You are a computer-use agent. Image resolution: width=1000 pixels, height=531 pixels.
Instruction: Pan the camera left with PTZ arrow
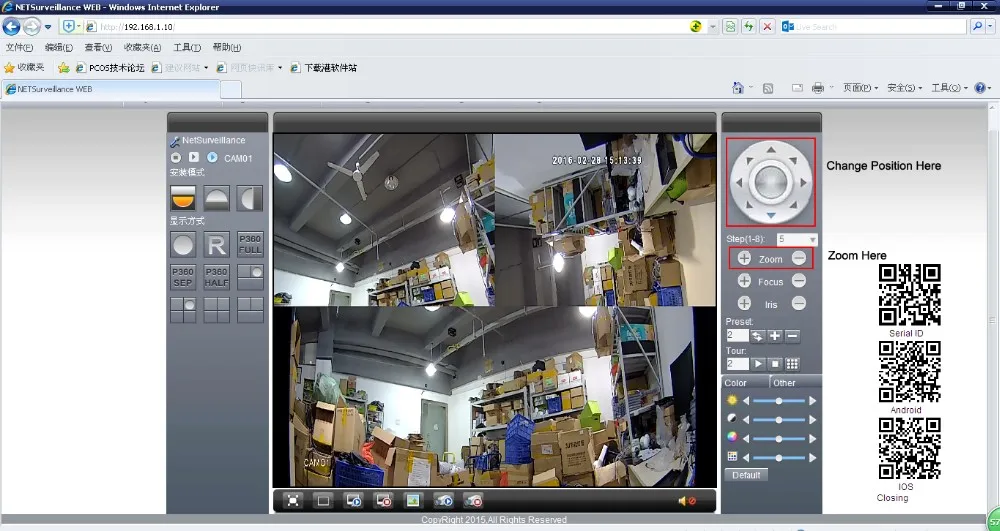(x=739, y=183)
